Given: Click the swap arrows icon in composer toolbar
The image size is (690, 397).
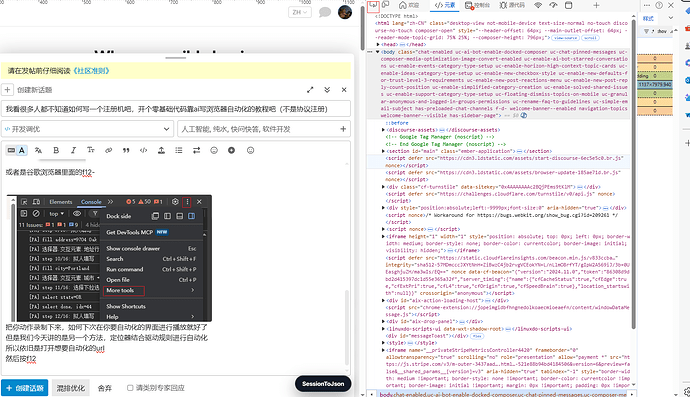Looking at the screenshot, I should pyautogui.click(x=196, y=151).
